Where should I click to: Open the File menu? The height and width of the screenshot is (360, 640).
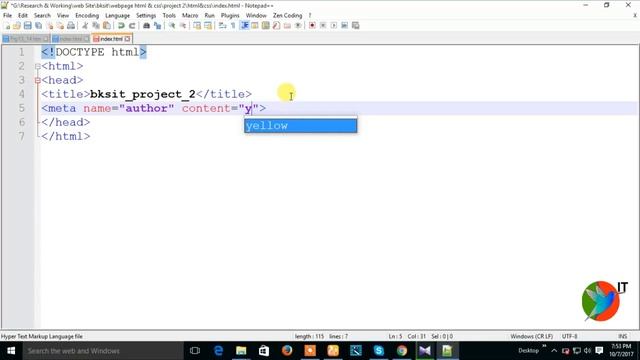(x=7, y=16)
